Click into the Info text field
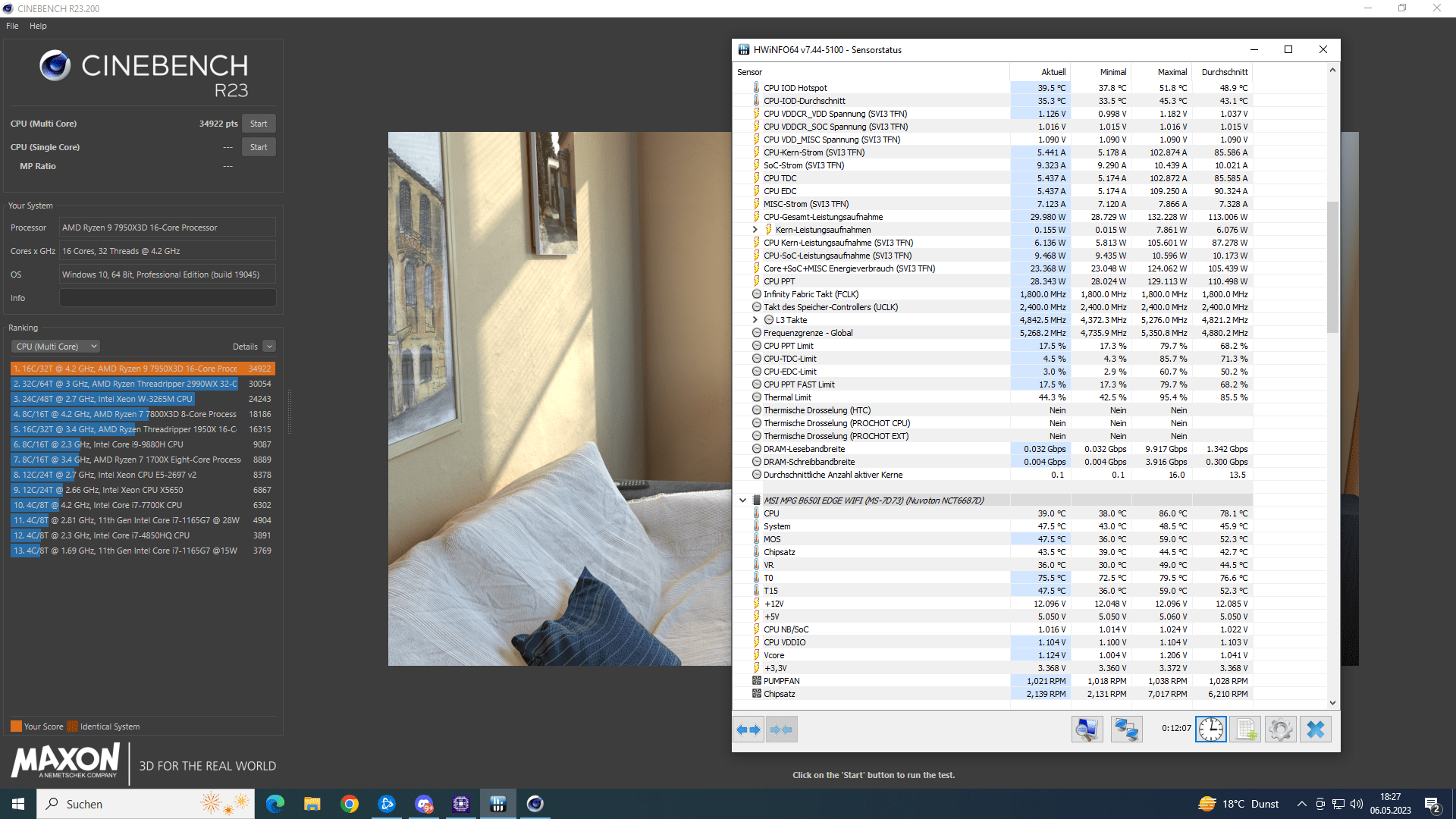 (x=168, y=298)
